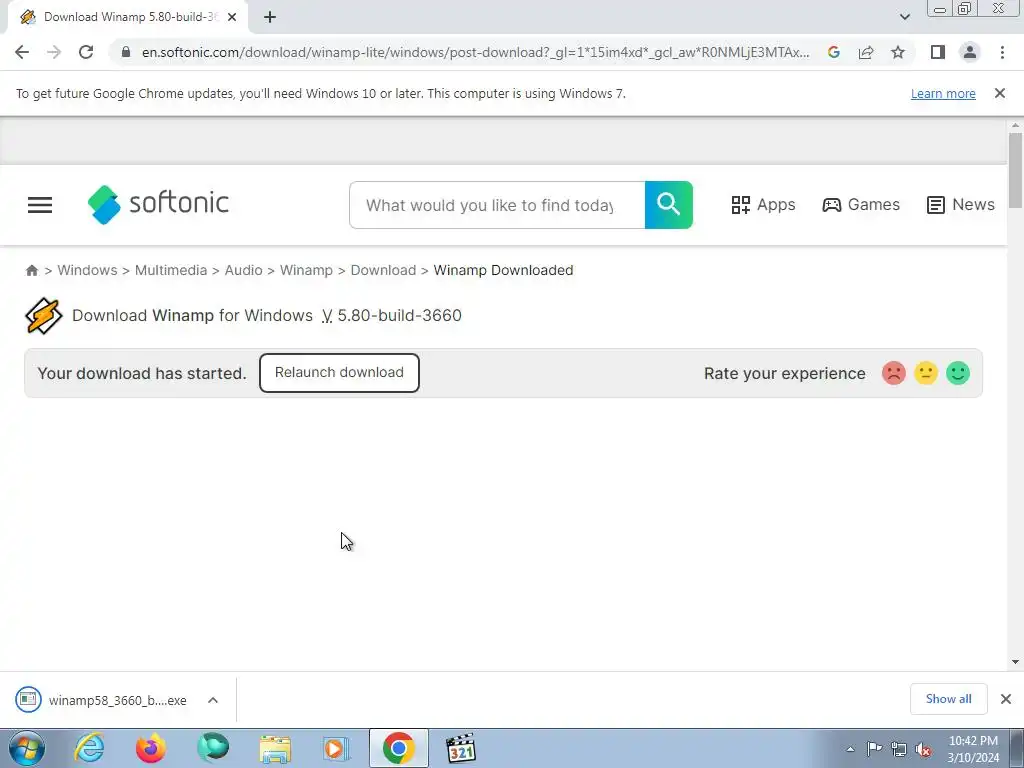Click the search magnifier button
Screen dimensions: 1024x768
click(669, 205)
